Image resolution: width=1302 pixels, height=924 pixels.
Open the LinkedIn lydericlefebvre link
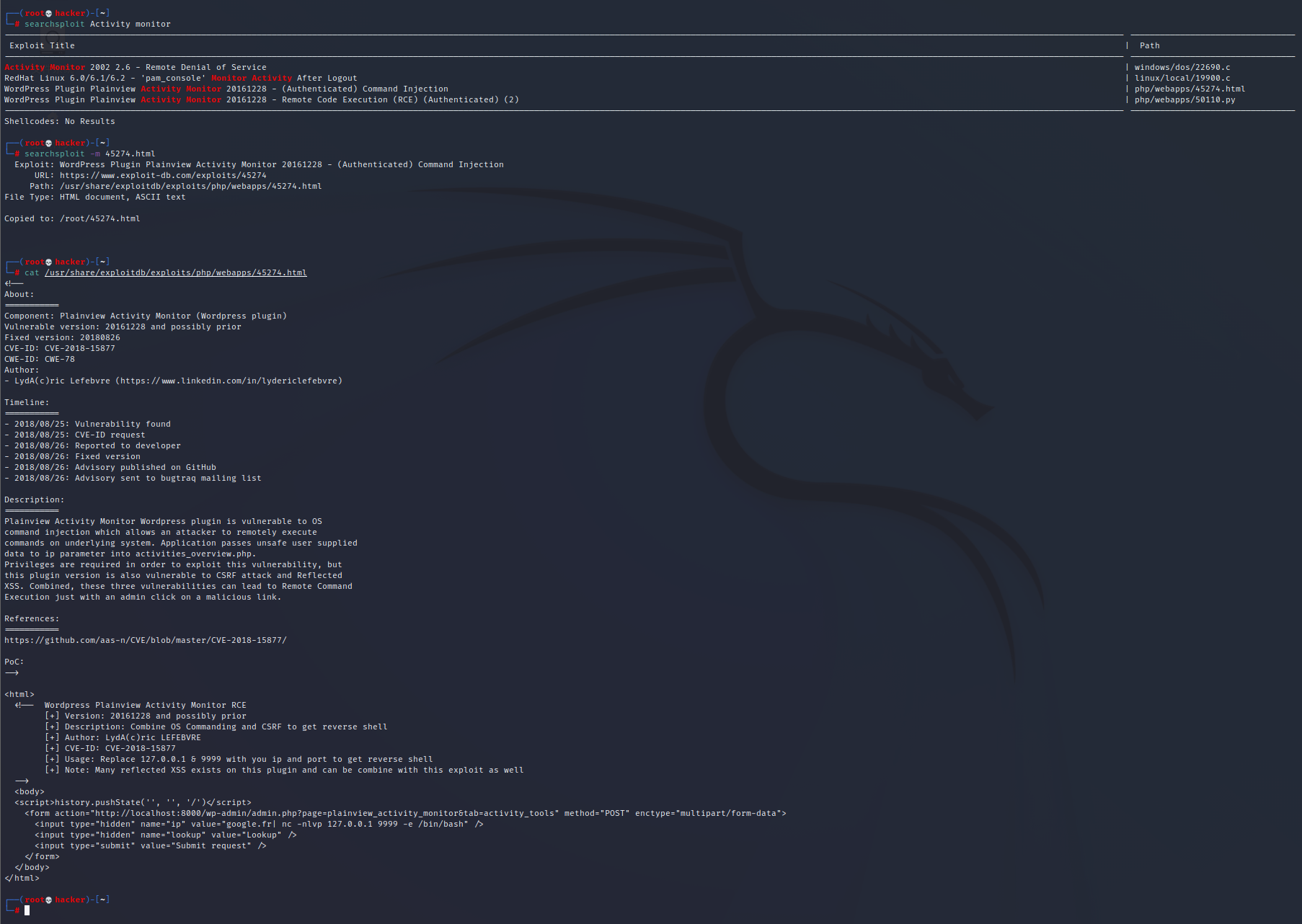click(x=229, y=381)
